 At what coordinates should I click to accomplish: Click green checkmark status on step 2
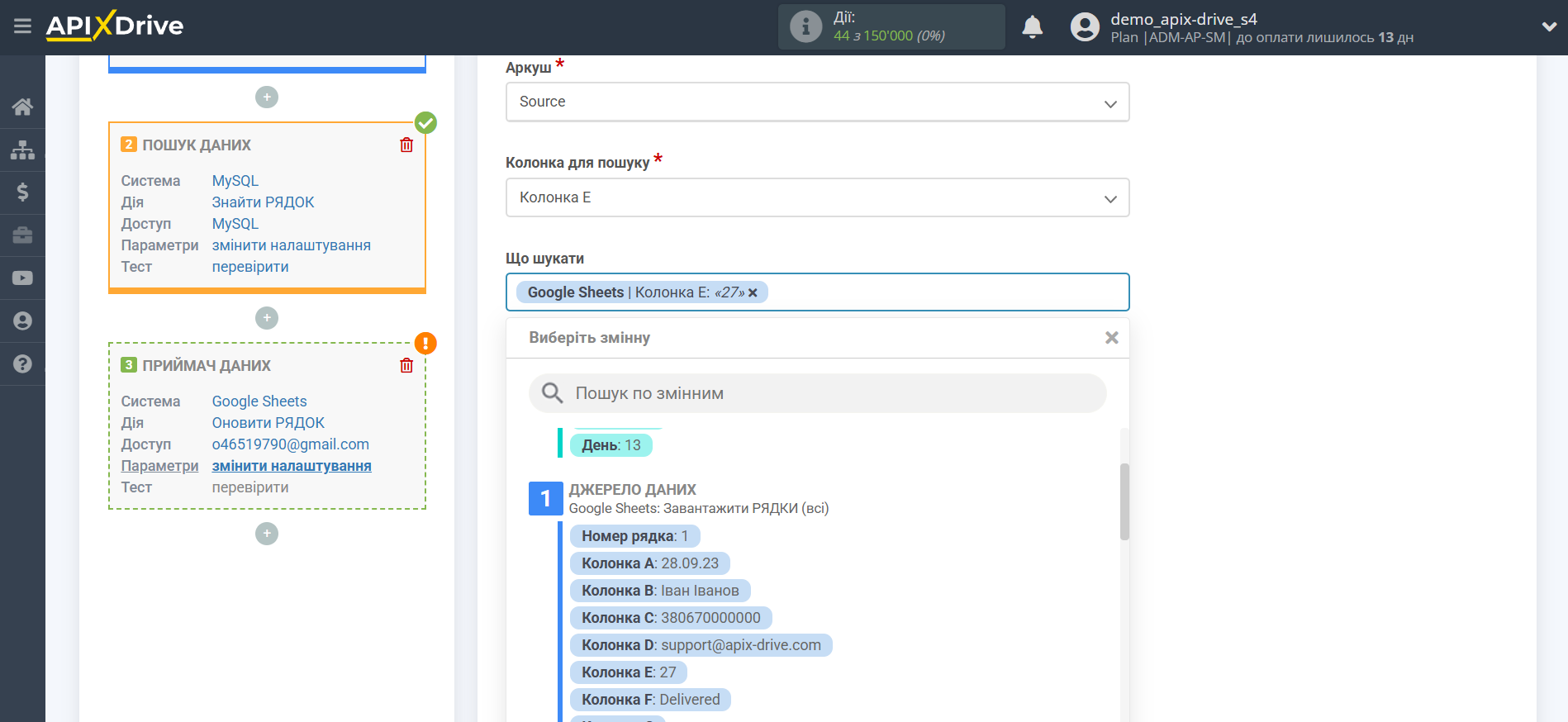tap(425, 123)
